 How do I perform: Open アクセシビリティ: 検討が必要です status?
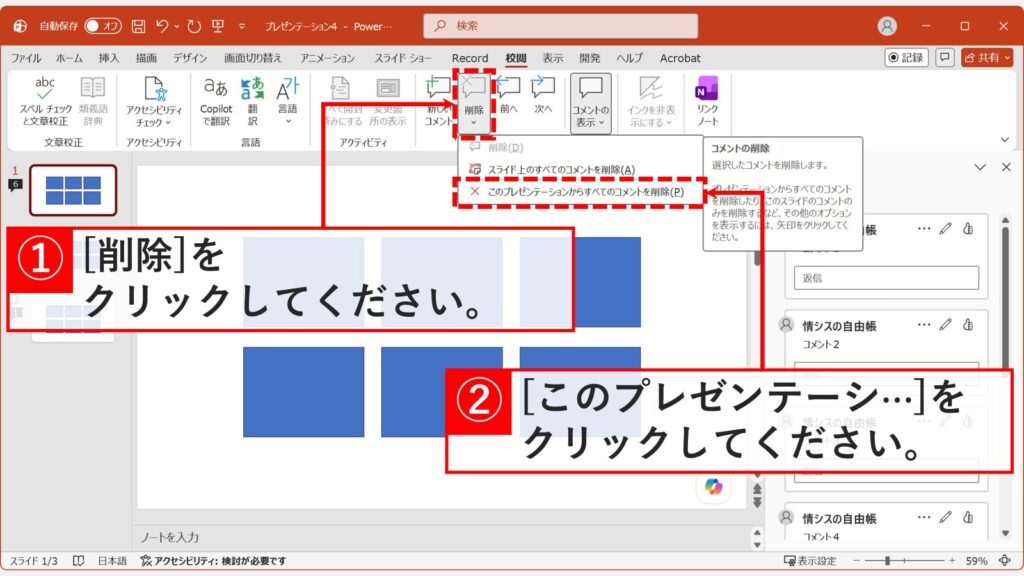tap(214, 561)
